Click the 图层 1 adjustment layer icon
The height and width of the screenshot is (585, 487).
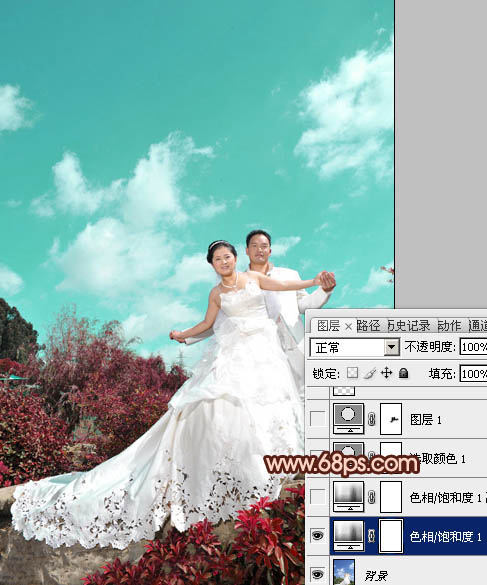349,419
